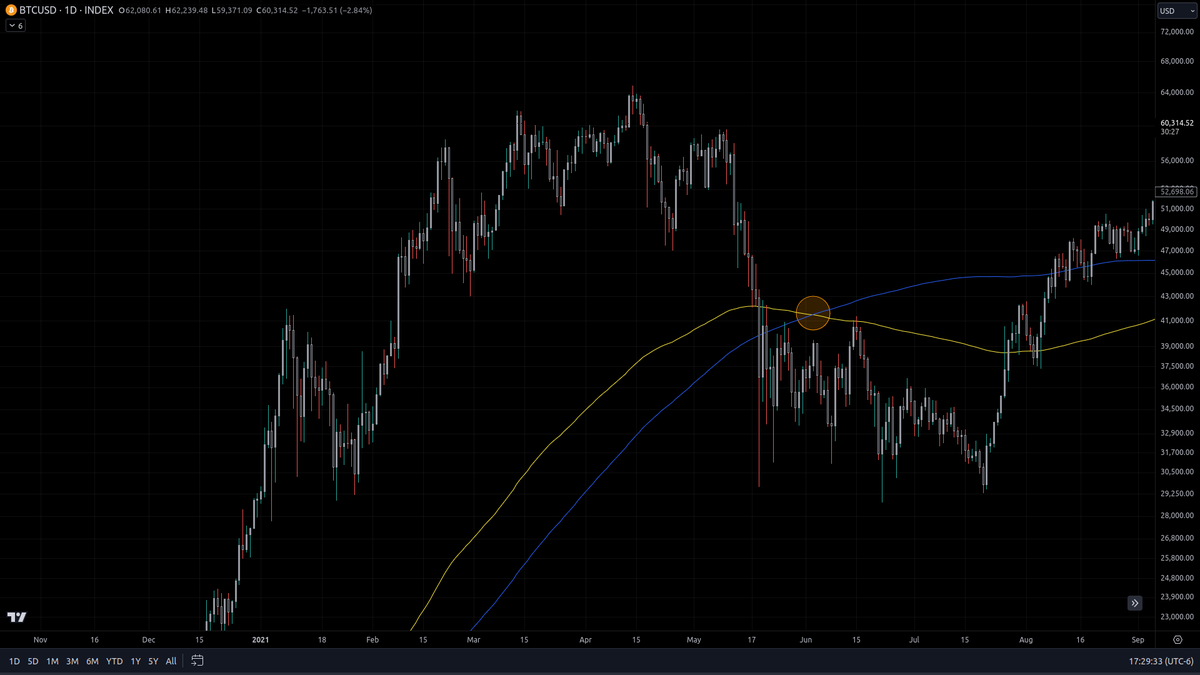Image resolution: width=1200 pixels, height=675 pixels.
Task: Click the 72,000.00 price scale label
Action: tap(1176, 32)
